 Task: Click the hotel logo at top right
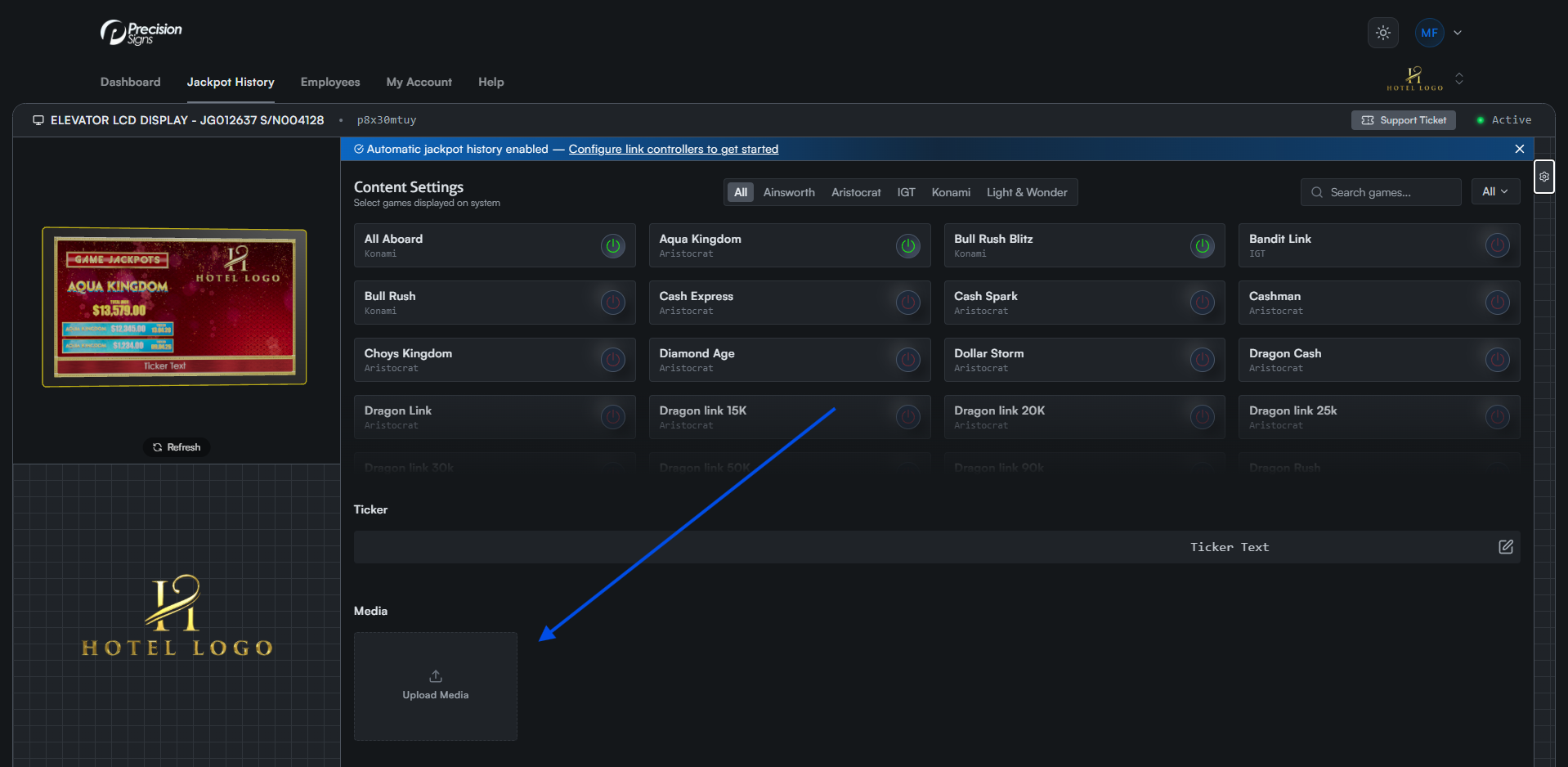coord(1414,78)
